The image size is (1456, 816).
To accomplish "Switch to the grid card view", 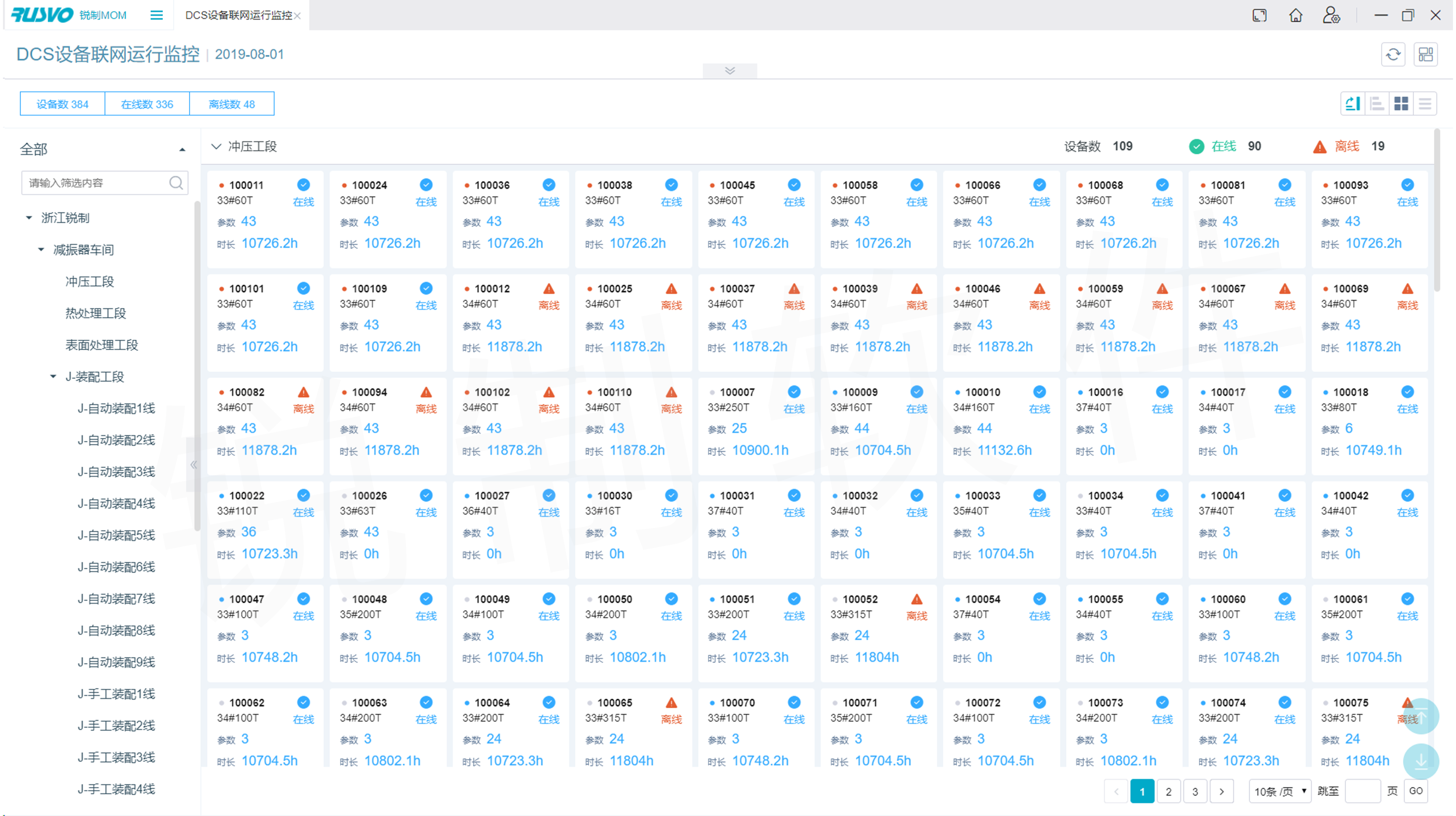I will [1400, 103].
